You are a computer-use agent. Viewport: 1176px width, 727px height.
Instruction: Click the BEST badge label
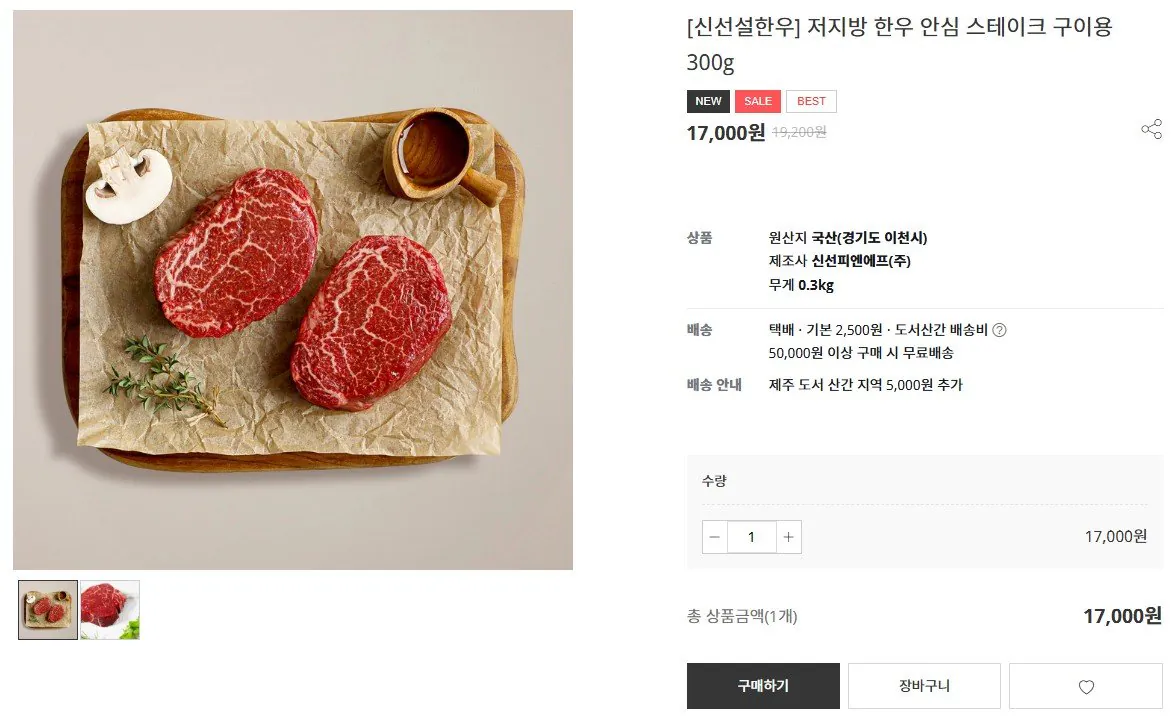coord(811,101)
